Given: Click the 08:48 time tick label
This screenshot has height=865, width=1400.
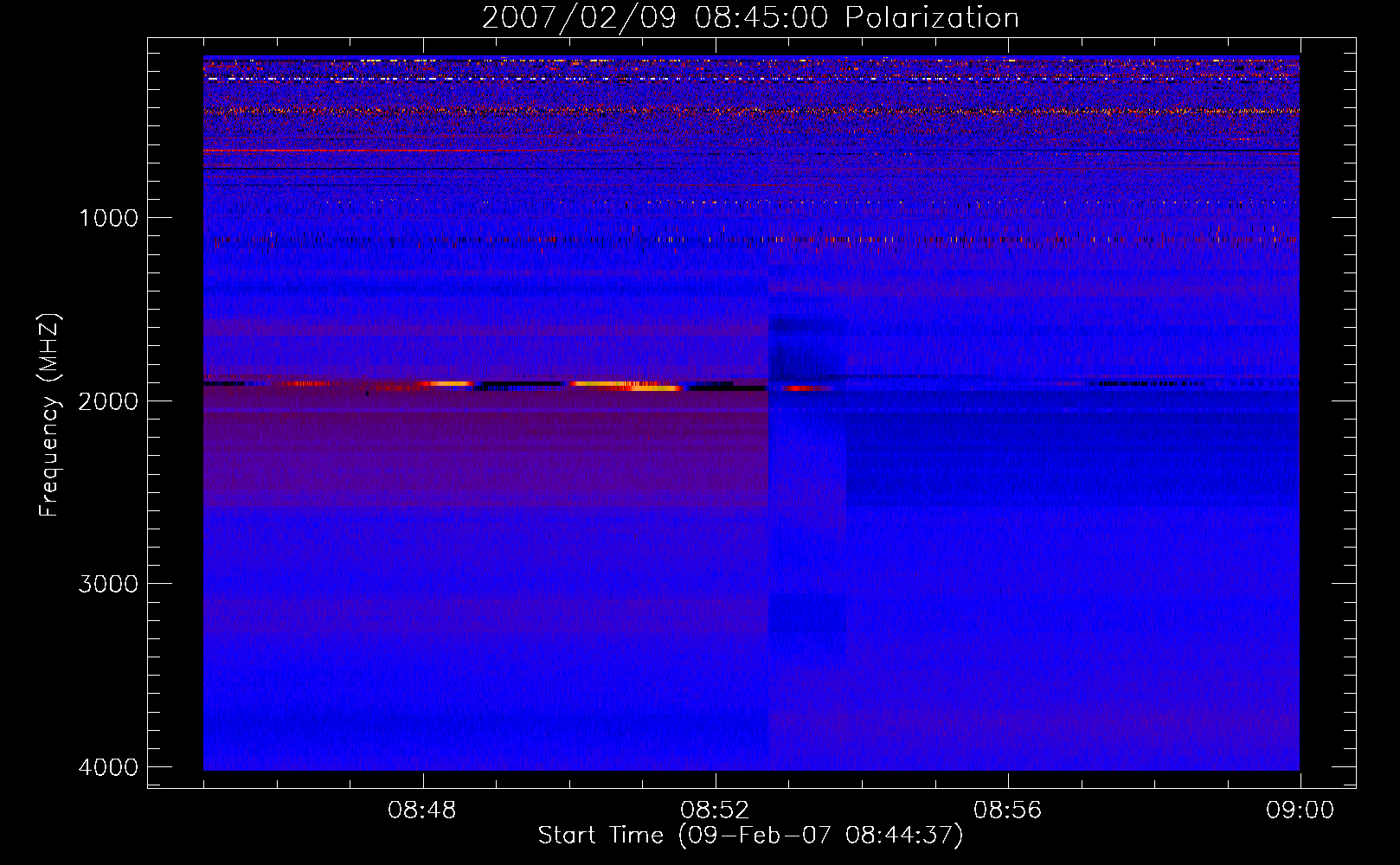Looking at the screenshot, I should [x=422, y=811].
